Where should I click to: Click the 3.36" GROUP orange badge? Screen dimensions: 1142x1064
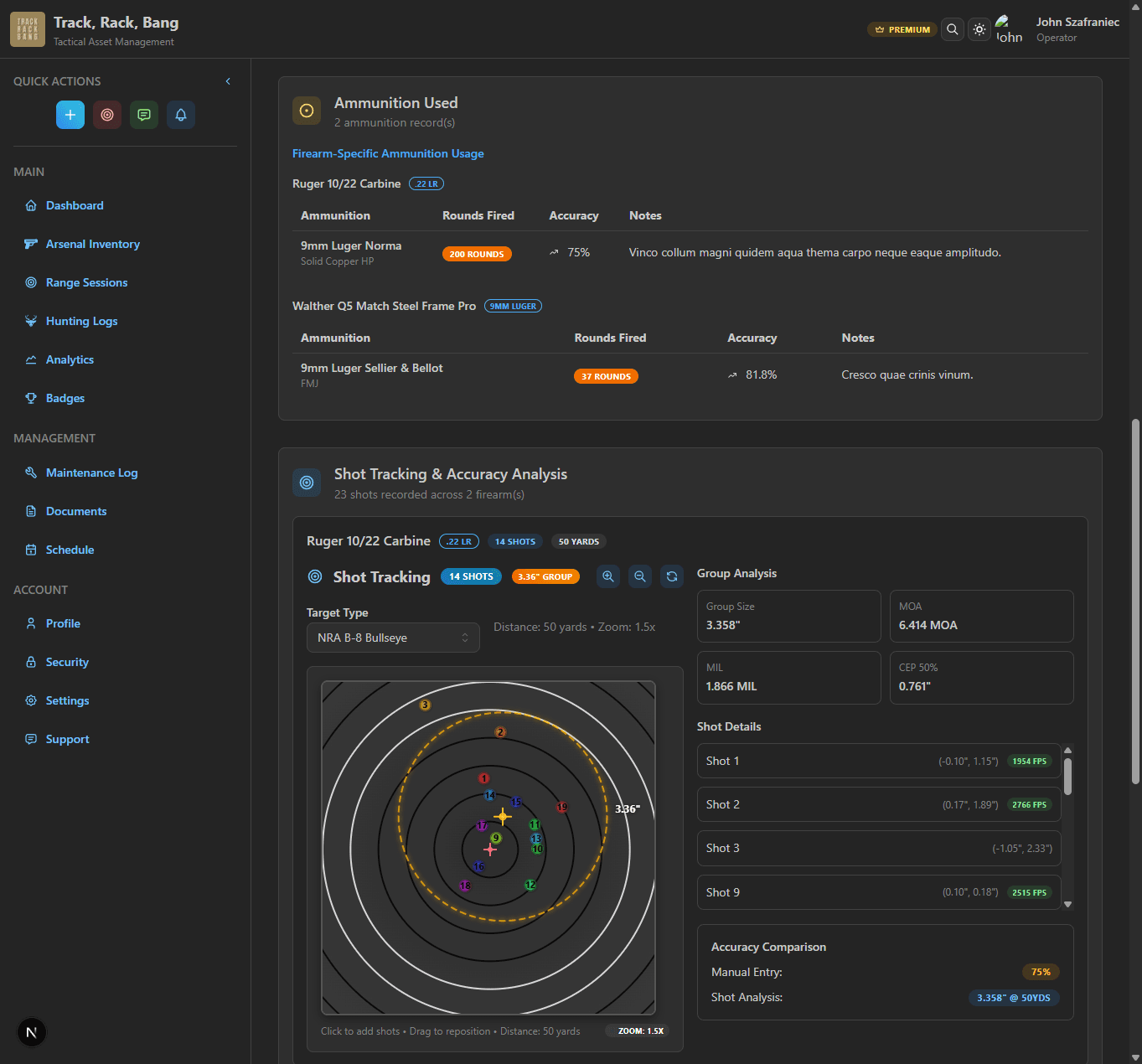click(x=545, y=576)
